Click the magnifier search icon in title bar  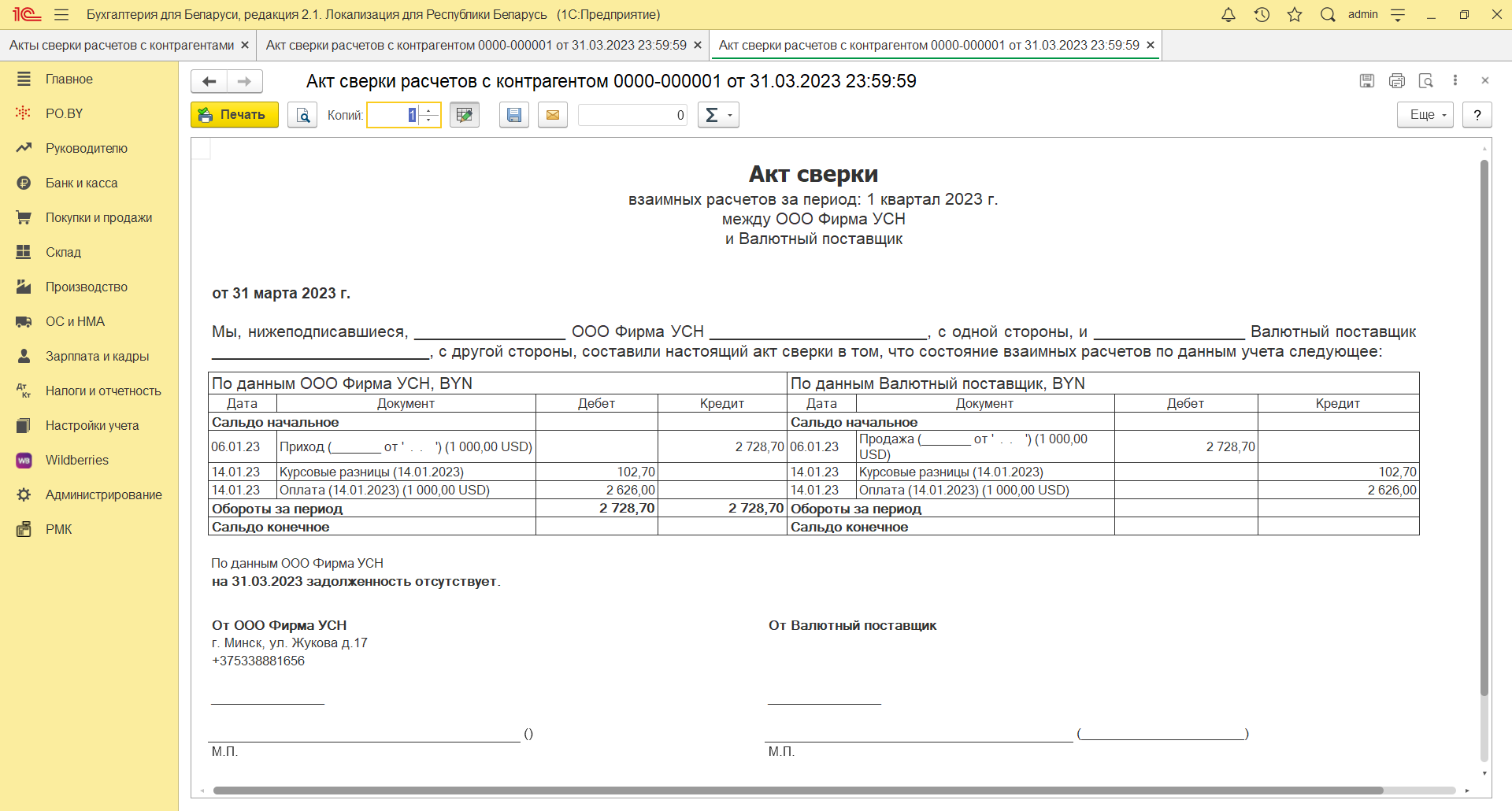[x=1328, y=15]
